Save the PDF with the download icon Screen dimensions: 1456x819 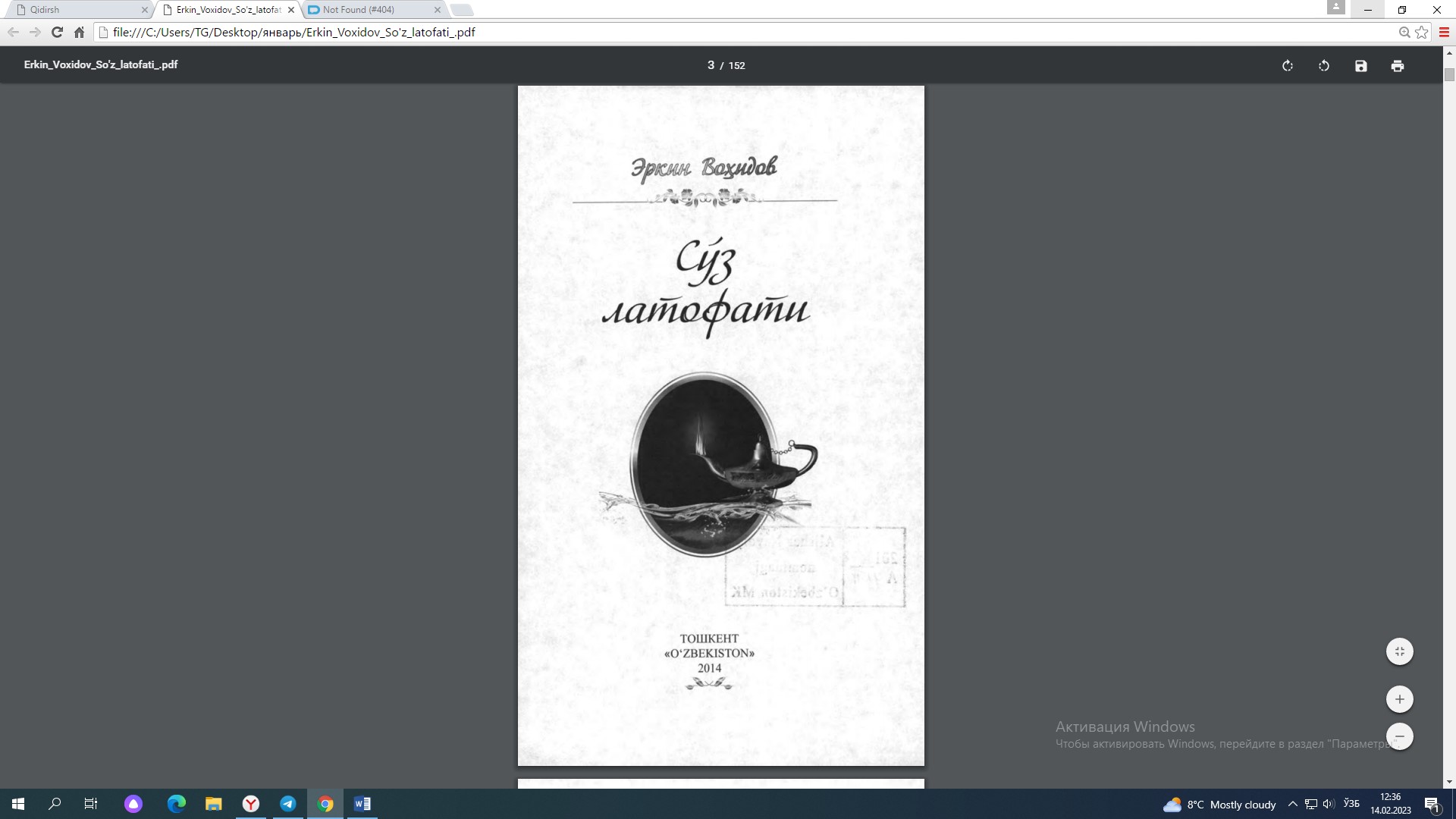(1360, 66)
